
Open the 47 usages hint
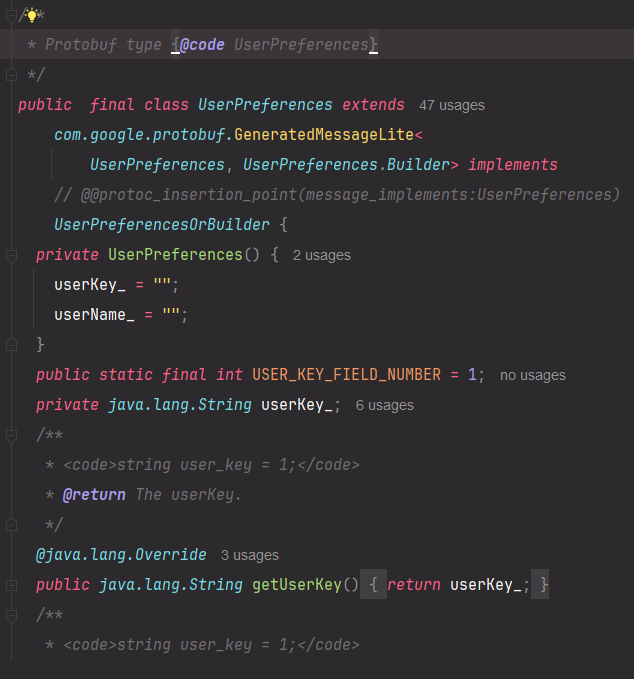452,105
